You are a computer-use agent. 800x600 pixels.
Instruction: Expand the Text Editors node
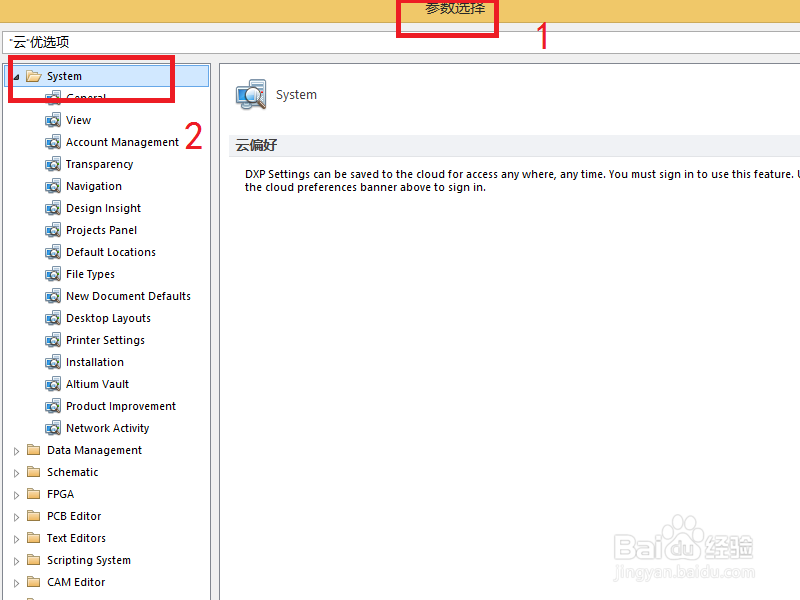(16, 539)
